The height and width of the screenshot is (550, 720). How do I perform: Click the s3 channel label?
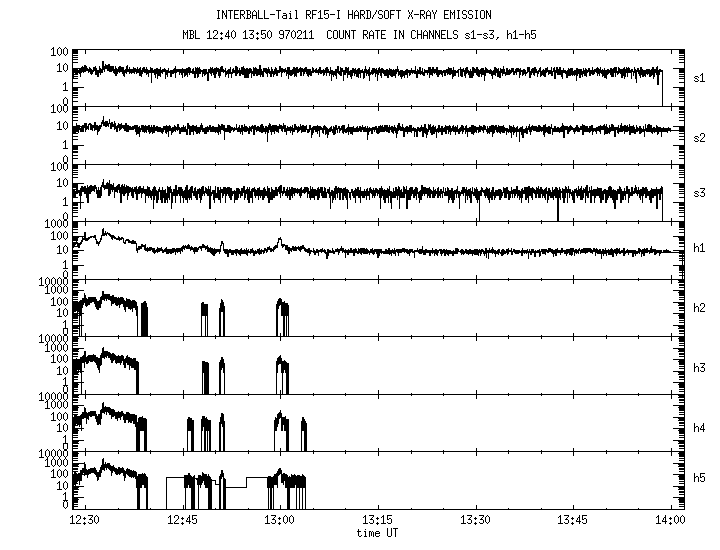(x=700, y=192)
